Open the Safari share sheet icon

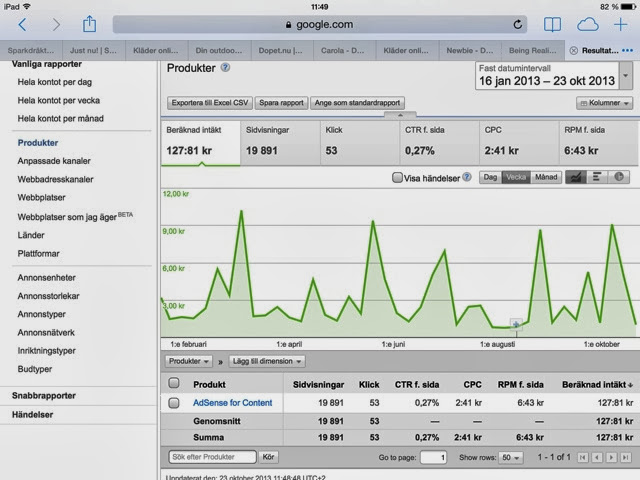(x=89, y=24)
